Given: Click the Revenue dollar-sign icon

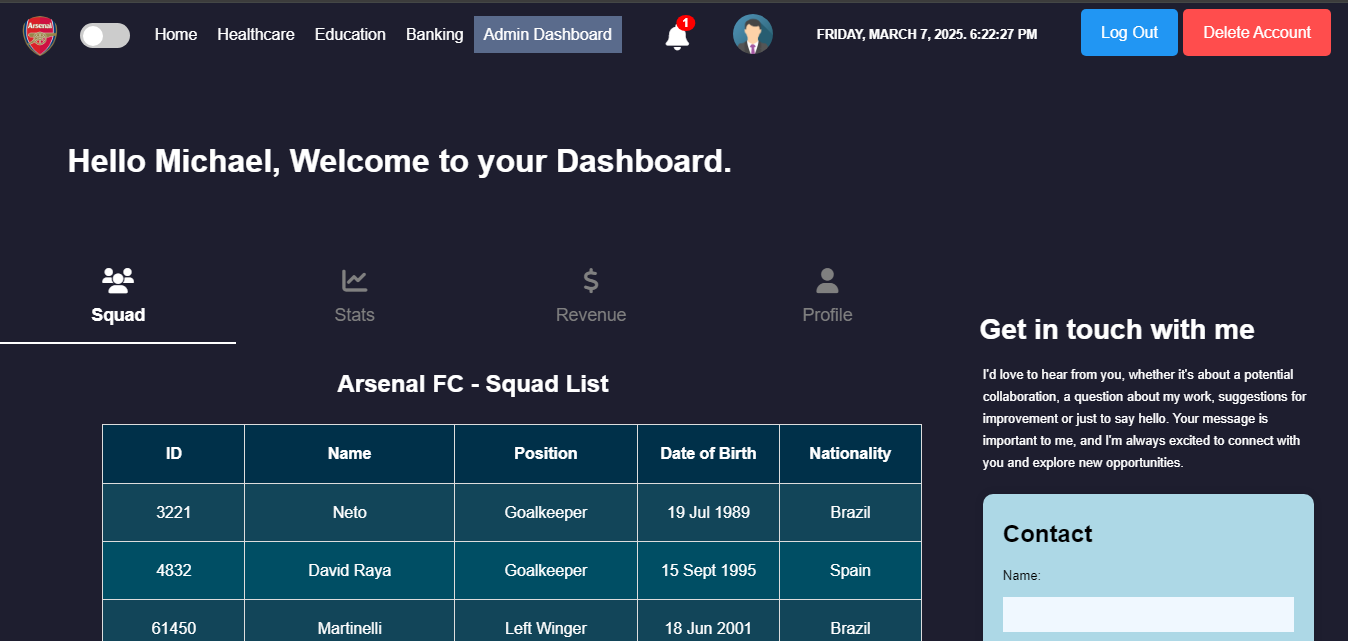Looking at the screenshot, I should 590,279.
